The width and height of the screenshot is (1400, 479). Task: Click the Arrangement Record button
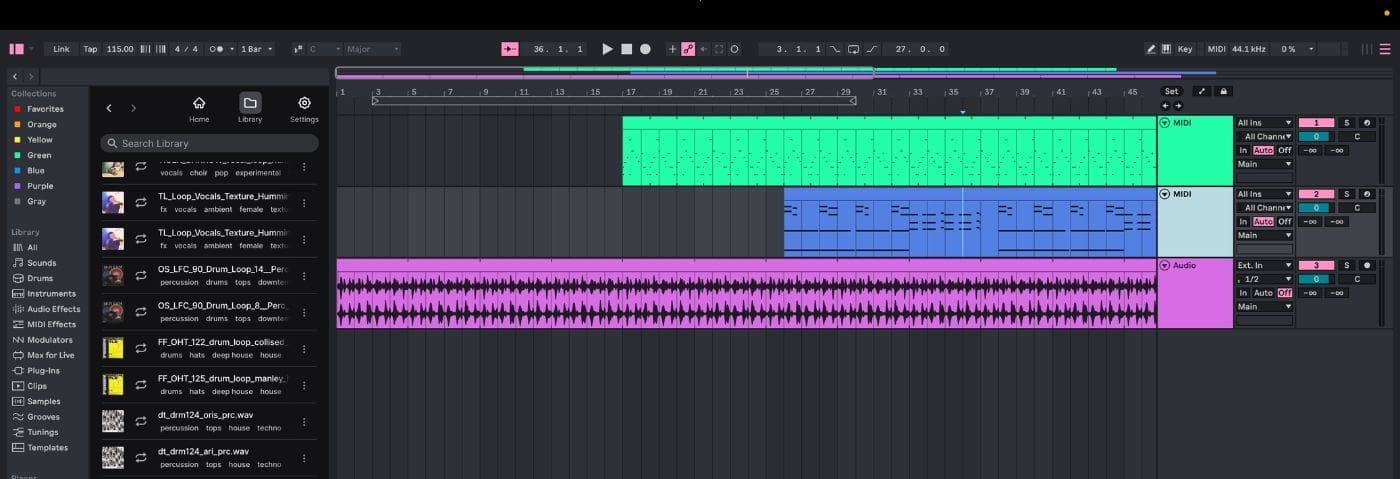tap(645, 49)
